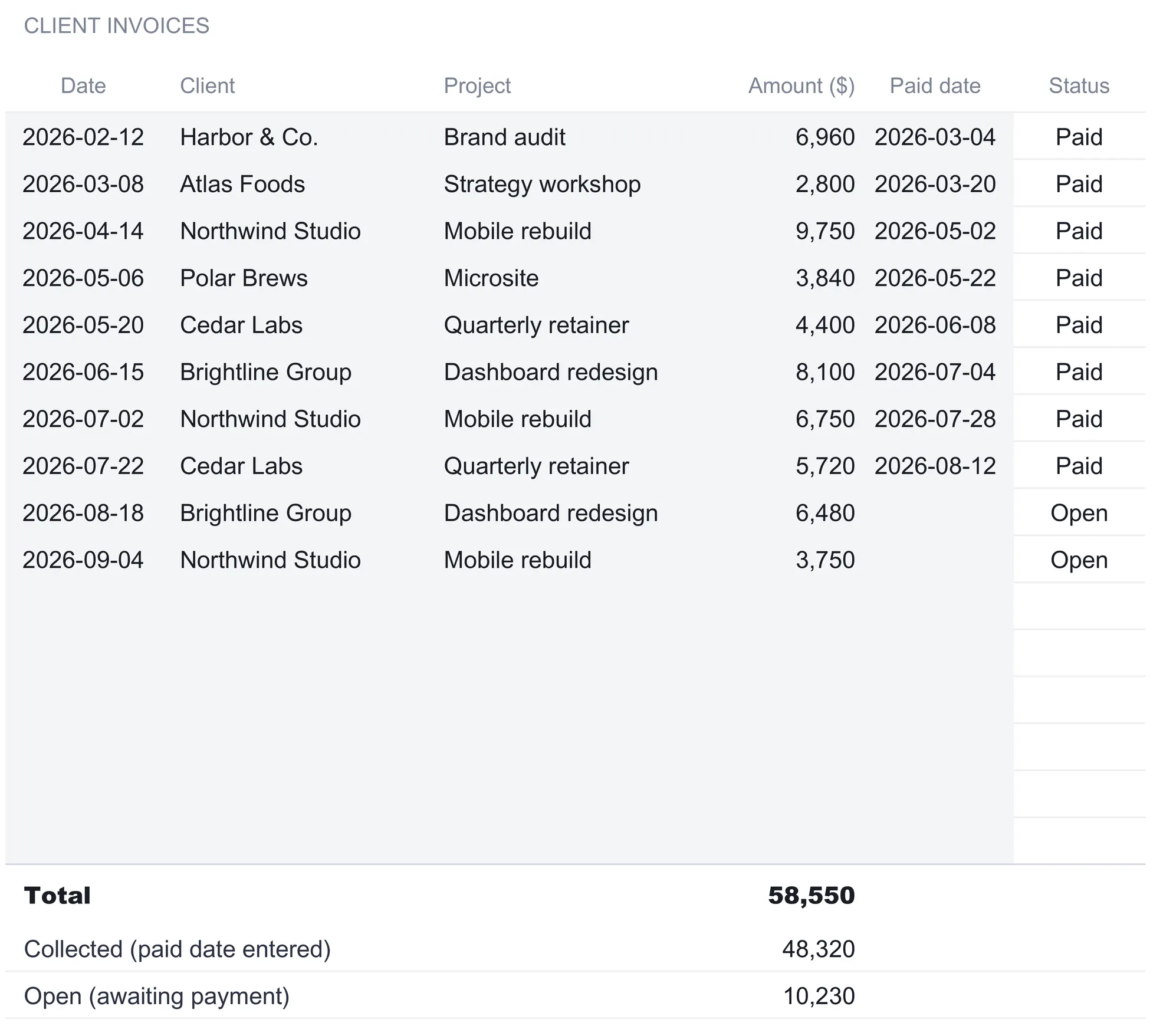This screenshot has height=1036, width=1163.
Task: Click paid date 2026-08-12
Action: 935,466
